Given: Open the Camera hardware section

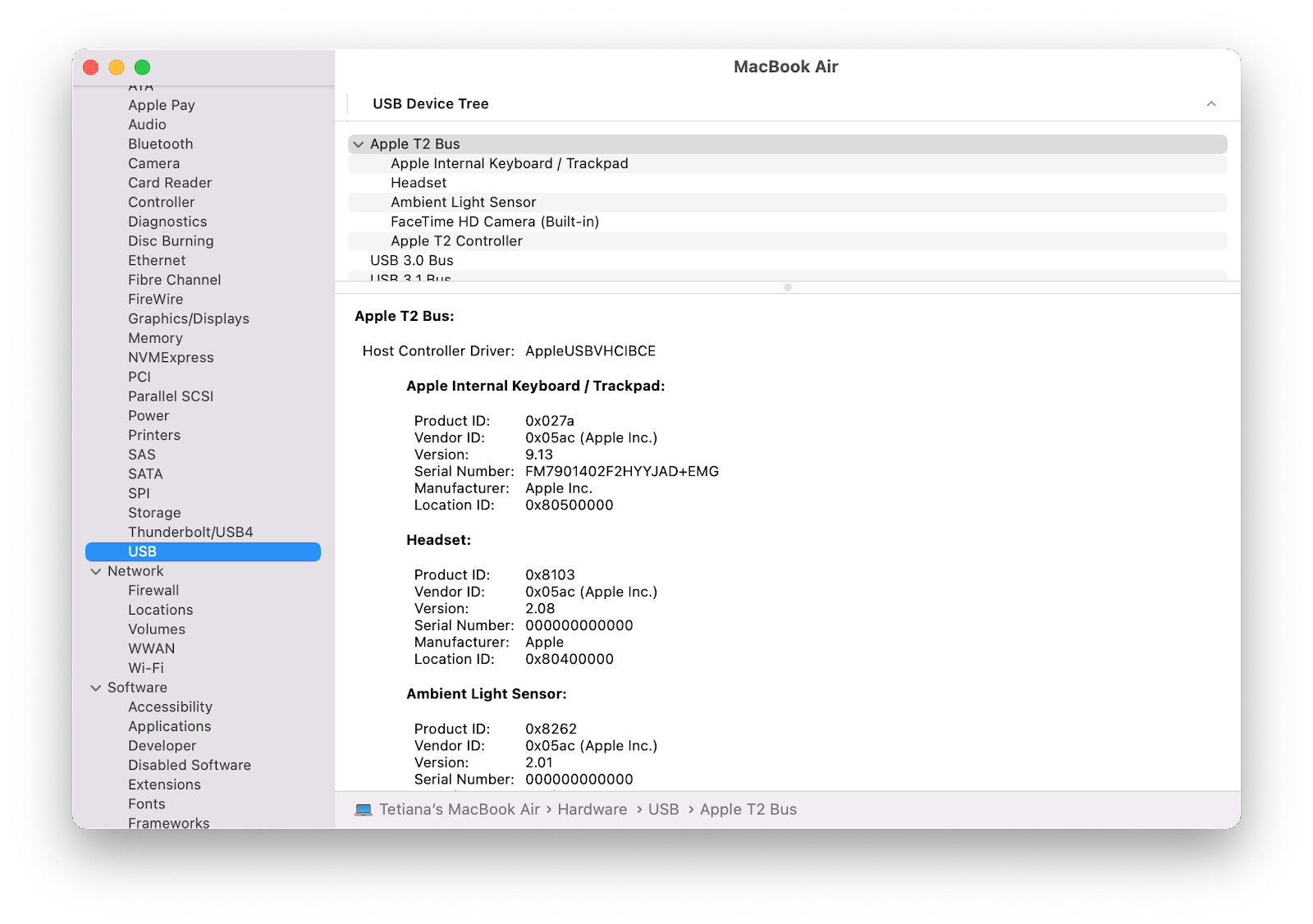Looking at the screenshot, I should point(154,163).
